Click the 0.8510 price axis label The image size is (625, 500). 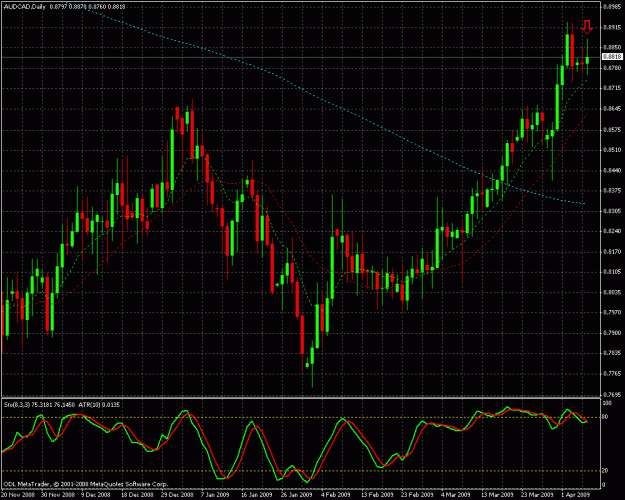tap(613, 150)
